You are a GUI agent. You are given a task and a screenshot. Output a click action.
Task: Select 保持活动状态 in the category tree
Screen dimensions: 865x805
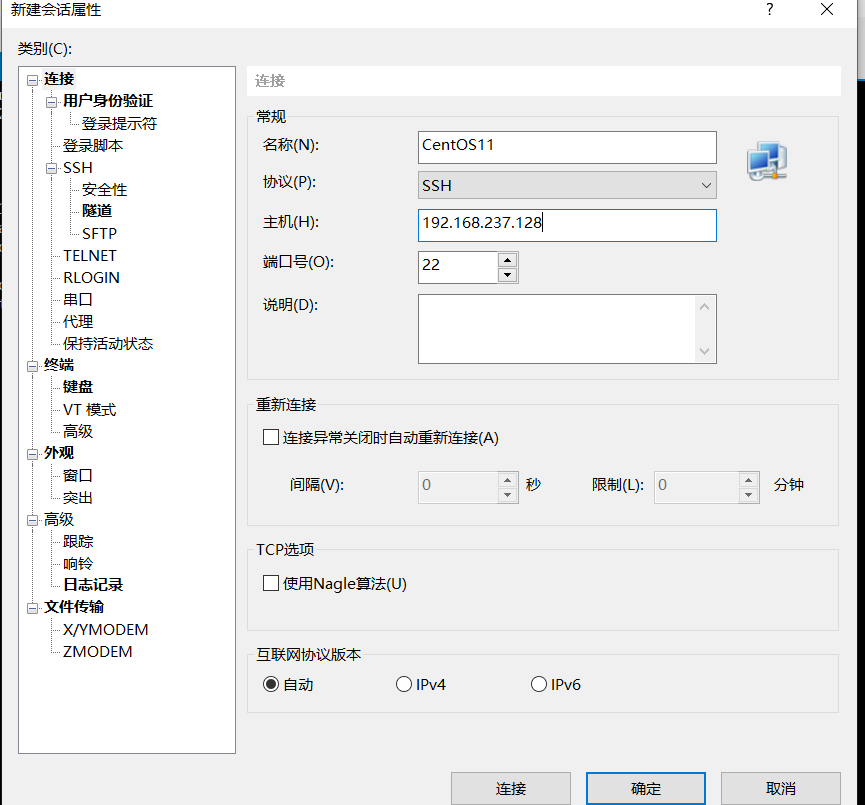(108, 344)
